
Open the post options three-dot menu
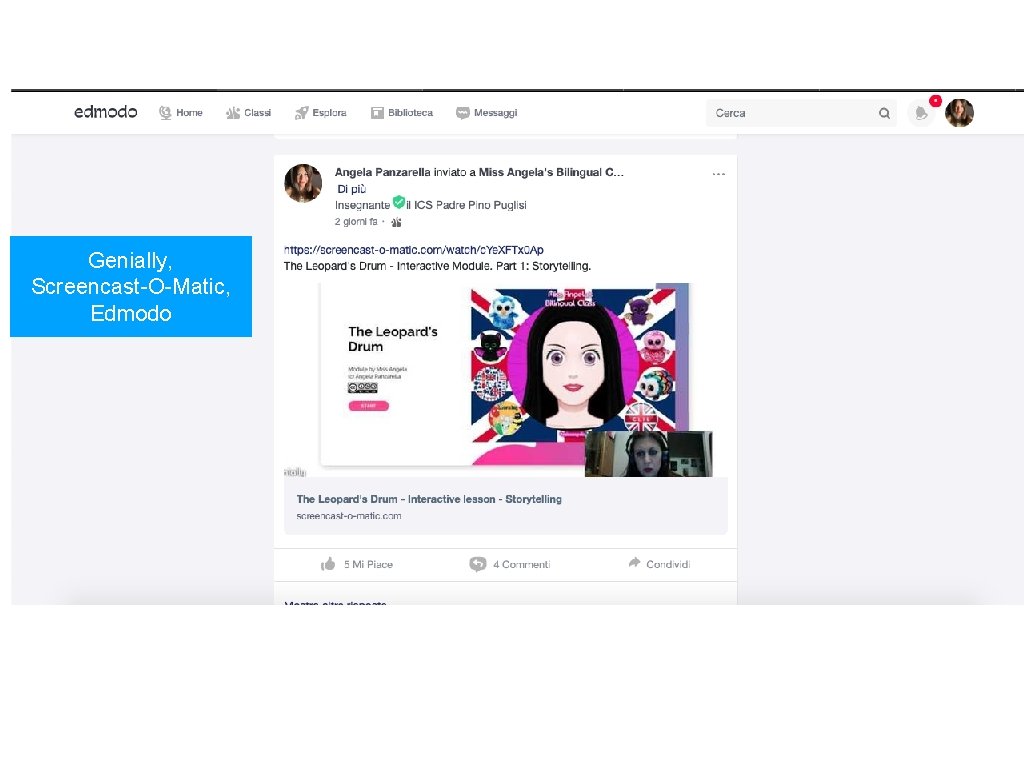coord(718,174)
